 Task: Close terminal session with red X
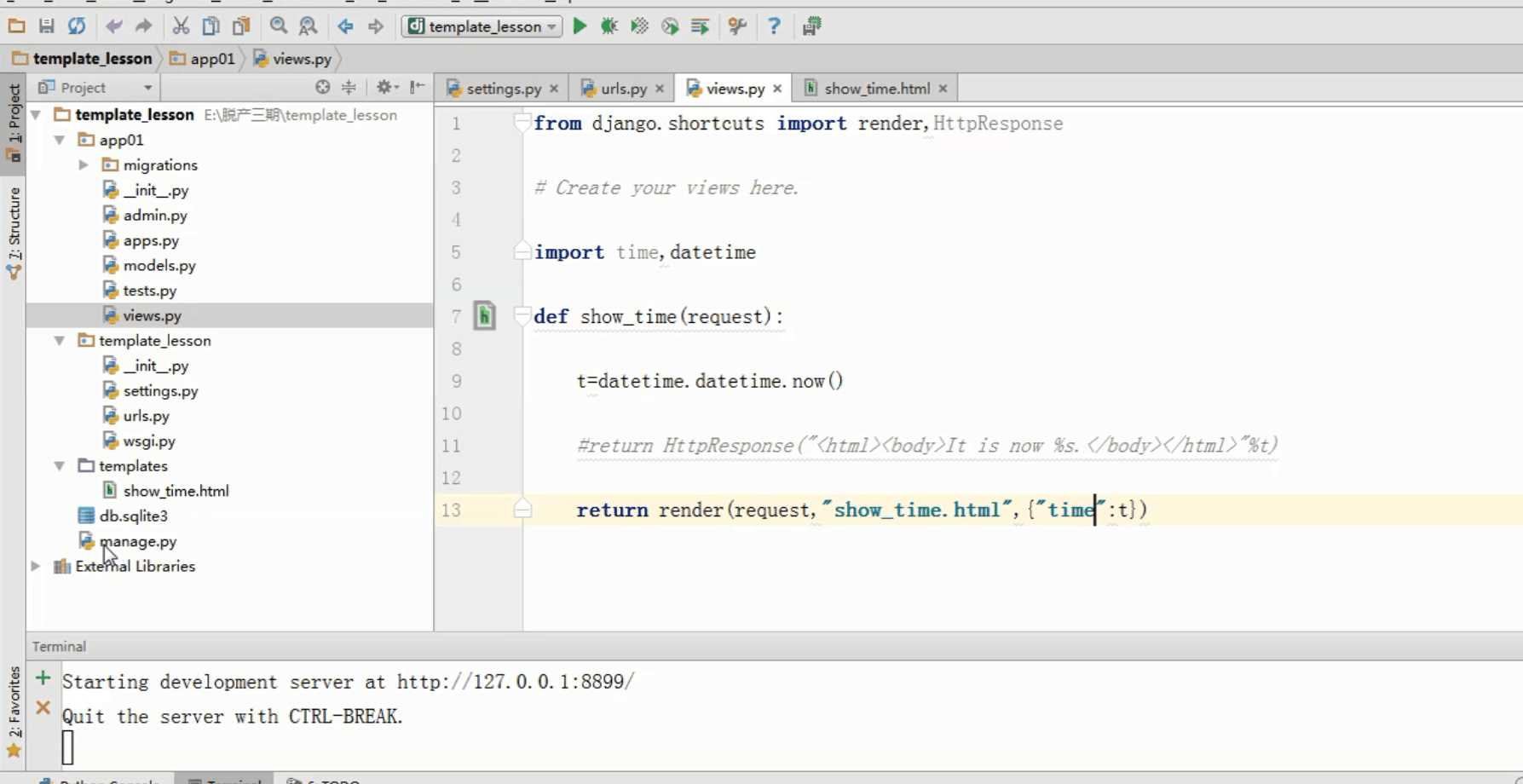click(x=43, y=707)
